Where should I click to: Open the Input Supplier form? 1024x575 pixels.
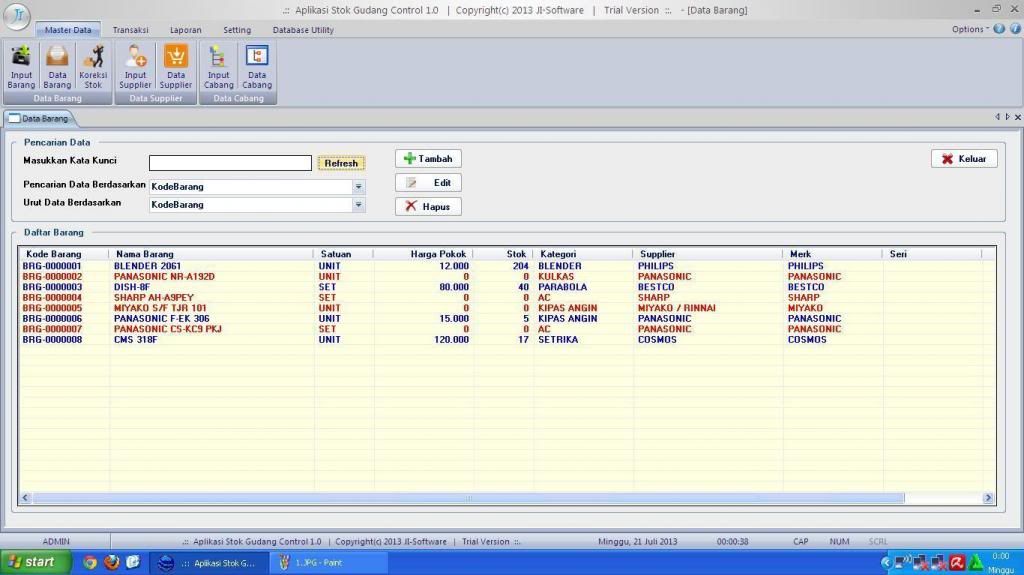(135, 67)
